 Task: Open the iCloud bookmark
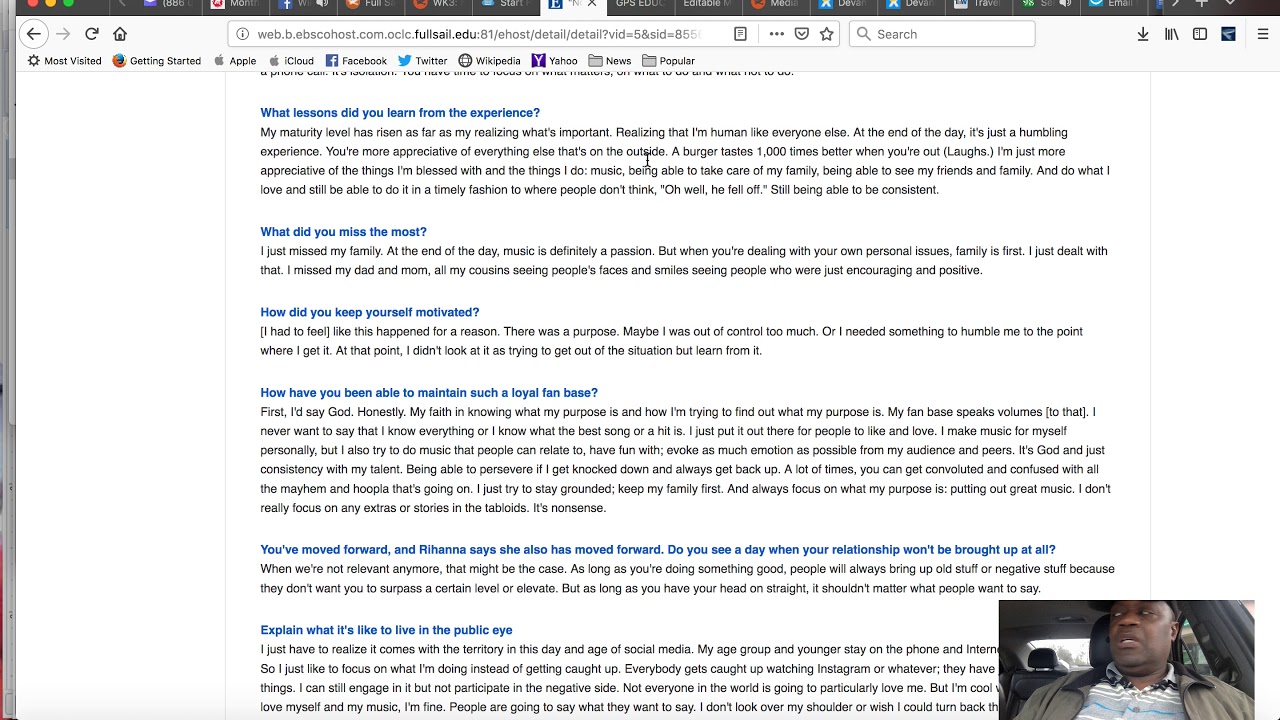290,61
